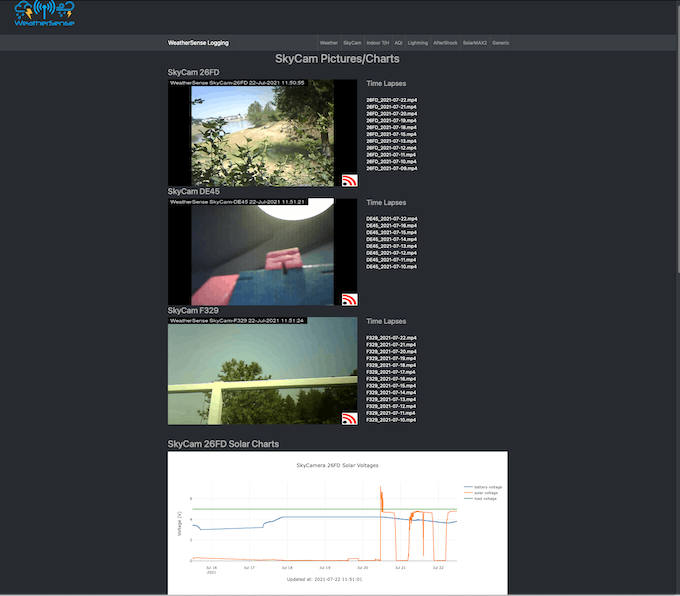Open F329_2021-07-11.mp4 link
Screen dimensions: 680x596
point(391,413)
